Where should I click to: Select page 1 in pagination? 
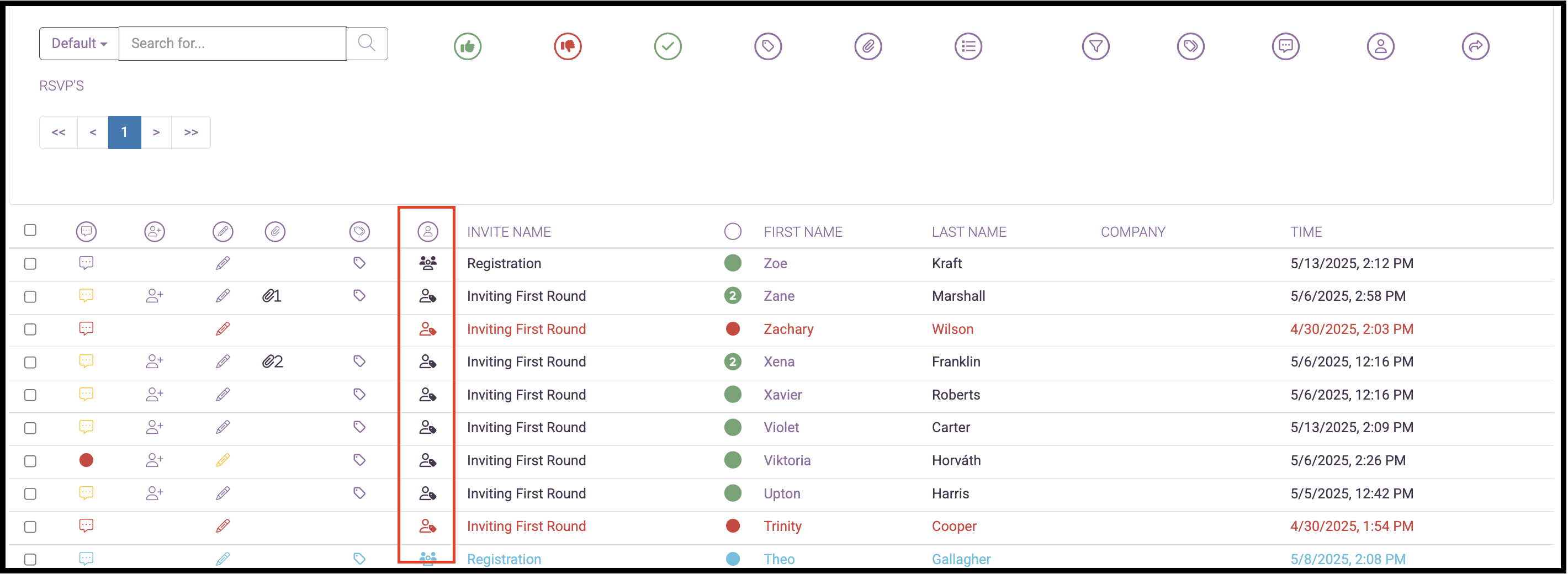124,132
